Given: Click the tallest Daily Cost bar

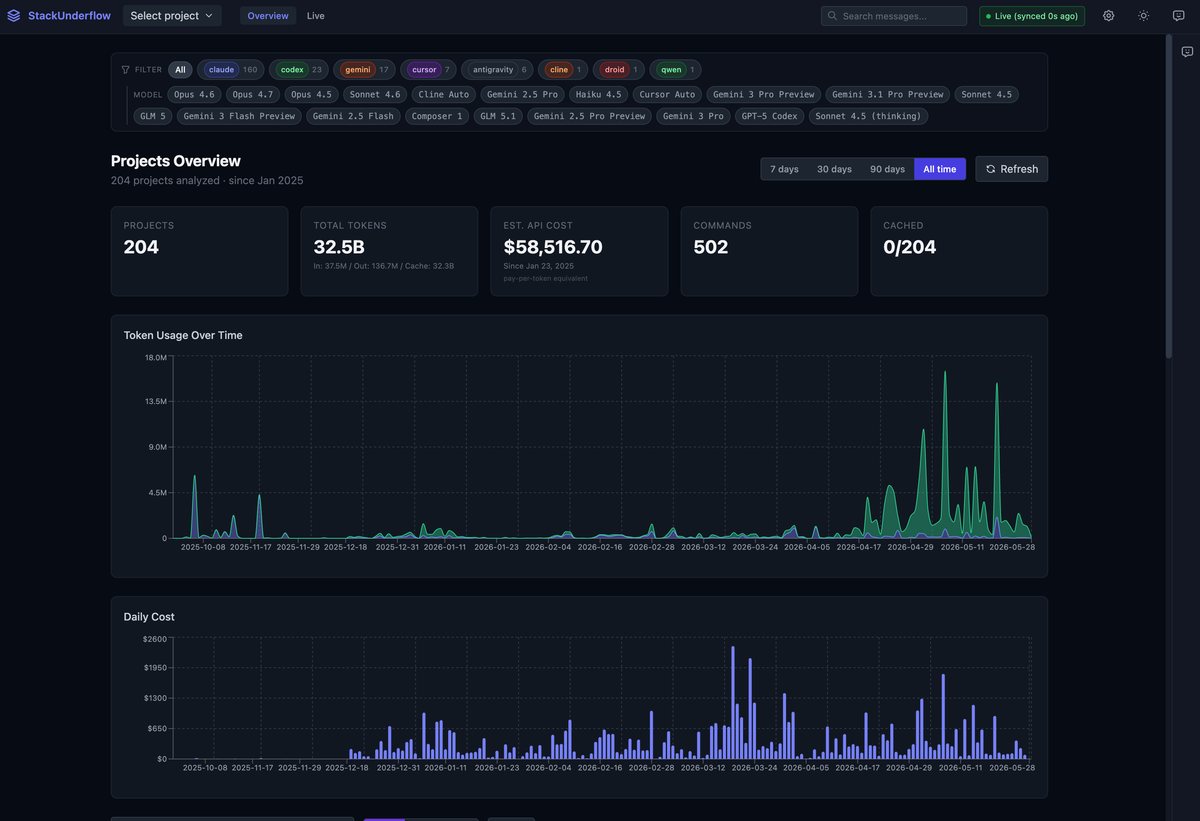Looking at the screenshot, I should tap(733, 701).
